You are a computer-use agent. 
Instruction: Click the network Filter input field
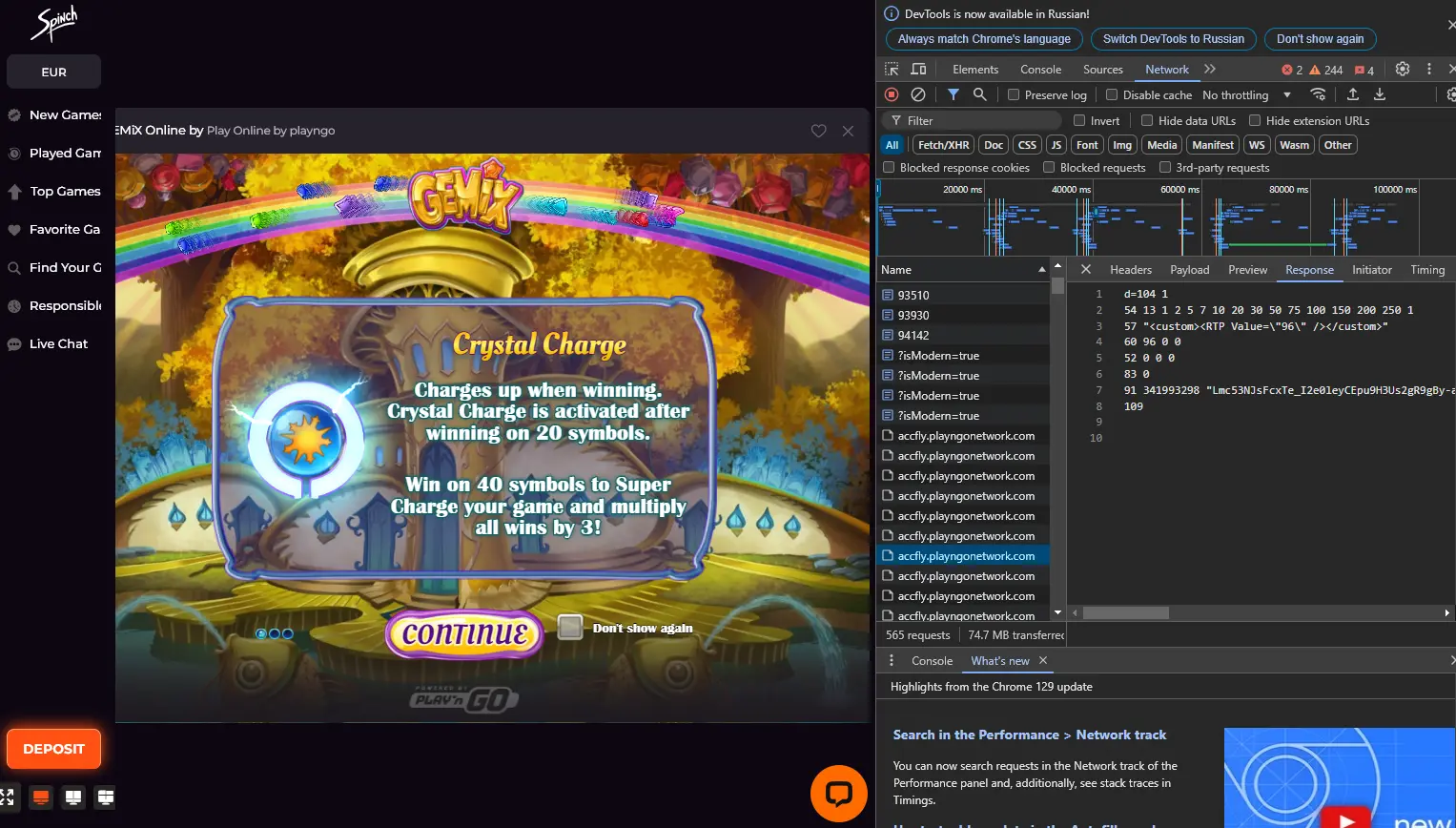pyautogui.click(x=972, y=120)
